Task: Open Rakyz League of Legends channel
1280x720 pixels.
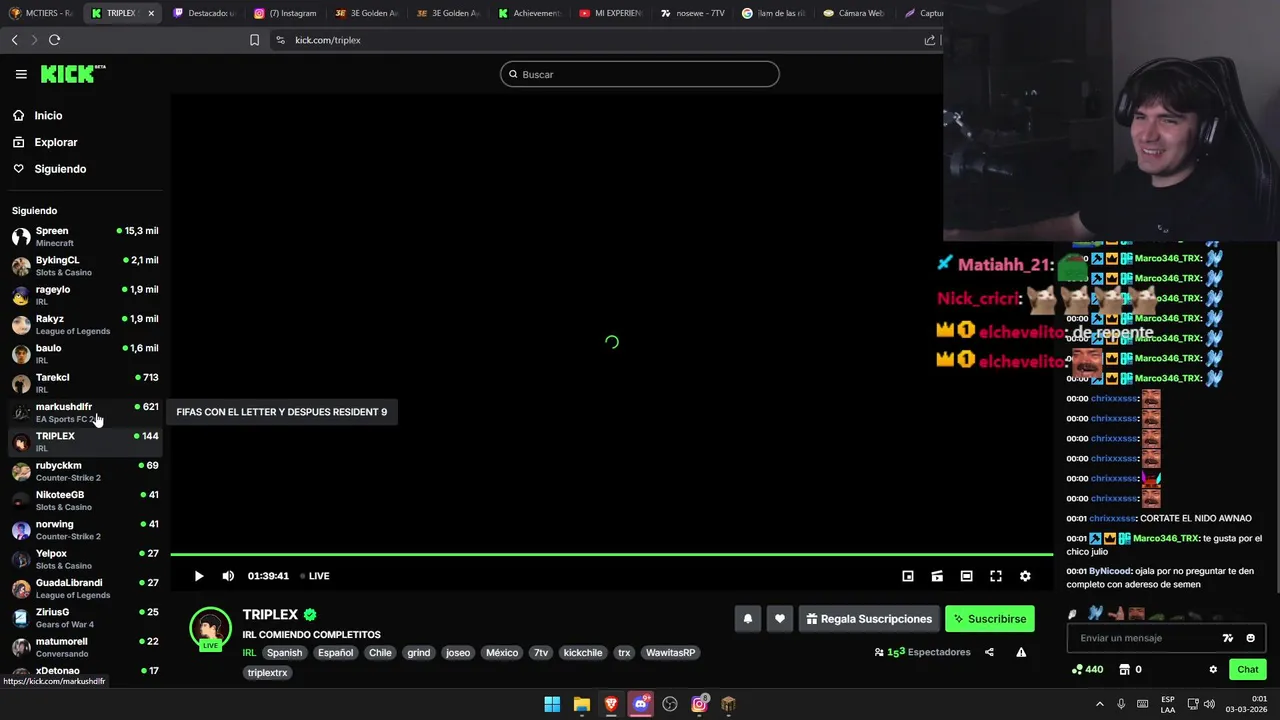Action: pyautogui.click(x=85, y=325)
